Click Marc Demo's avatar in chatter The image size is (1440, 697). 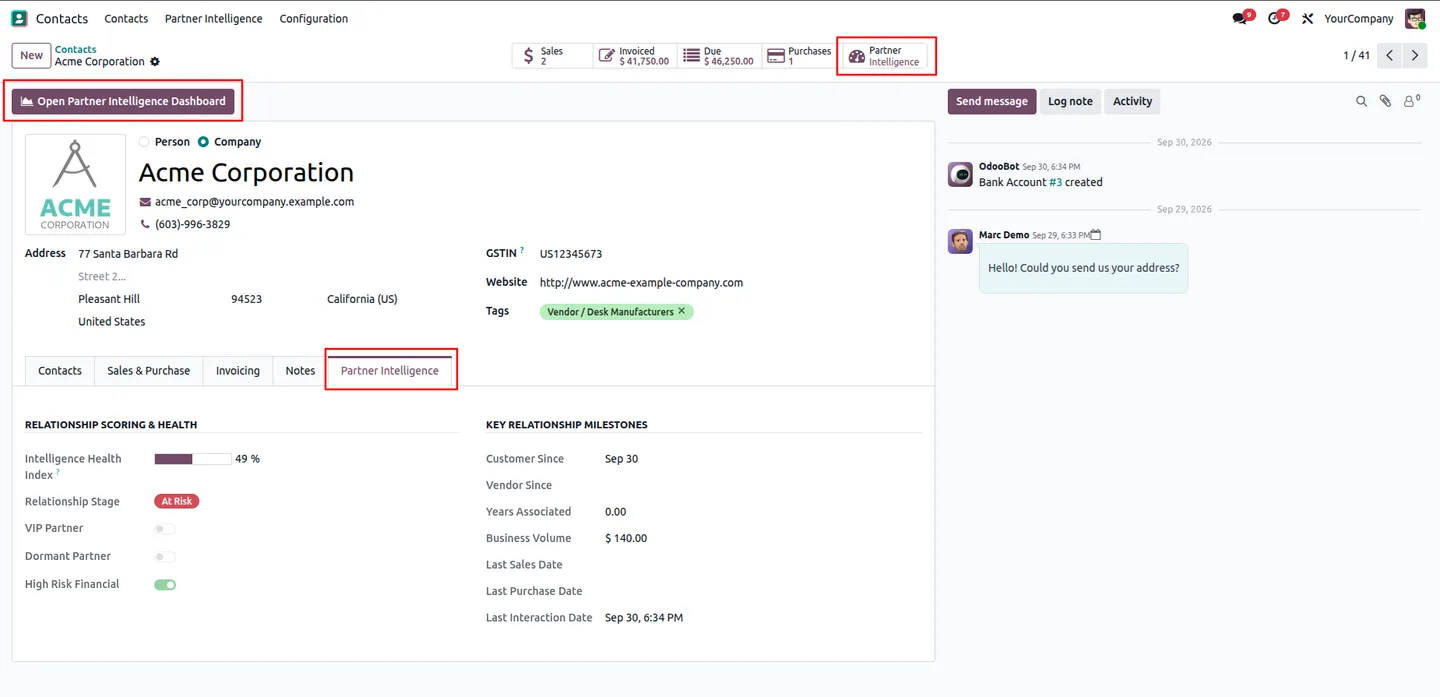point(960,241)
